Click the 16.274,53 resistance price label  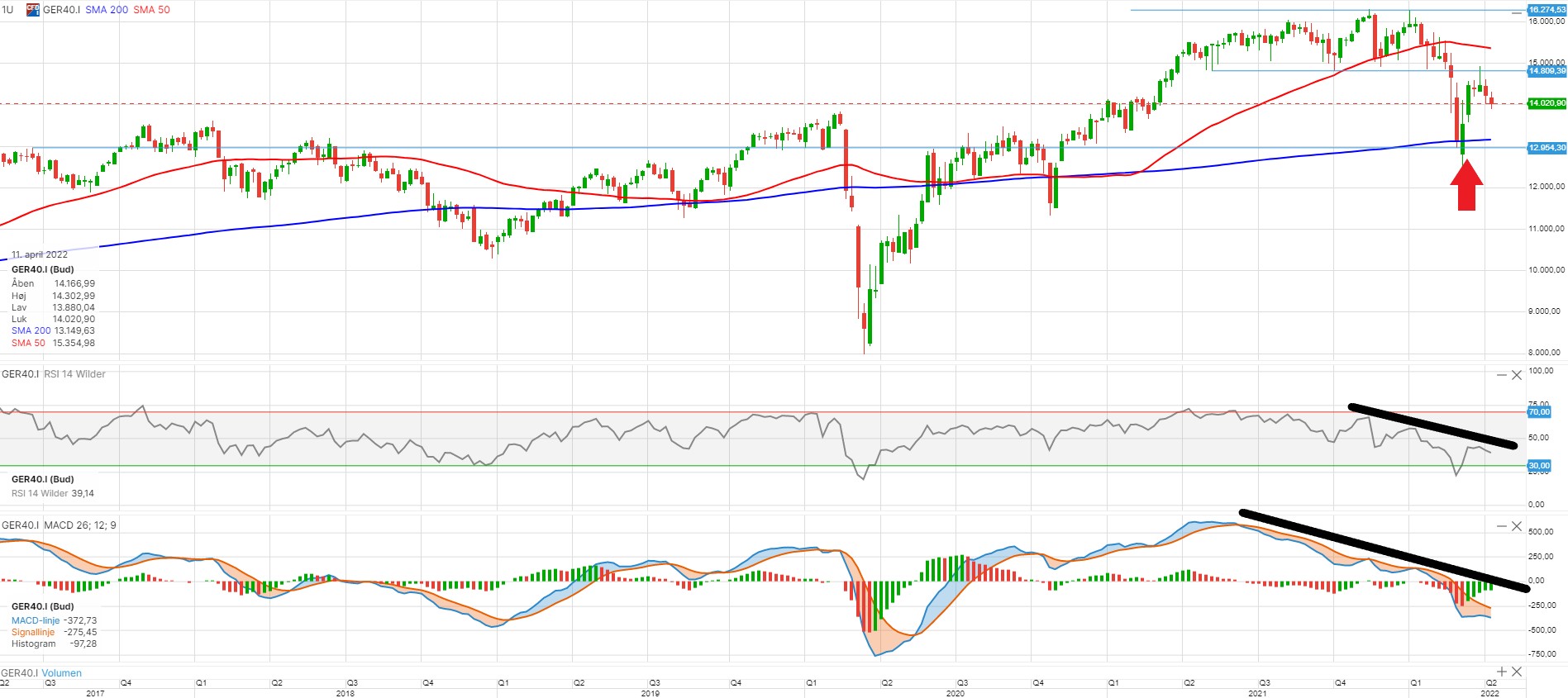click(1547, 10)
